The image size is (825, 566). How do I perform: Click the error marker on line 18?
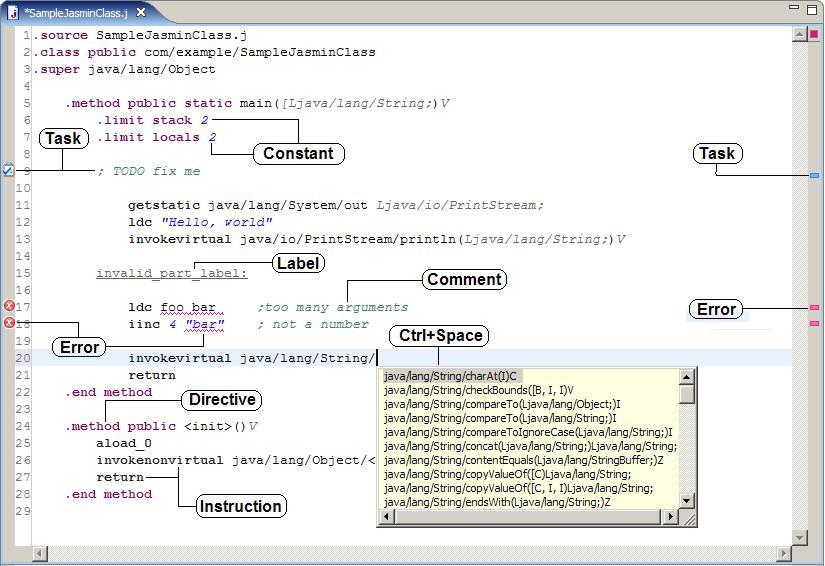(x=9, y=322)
